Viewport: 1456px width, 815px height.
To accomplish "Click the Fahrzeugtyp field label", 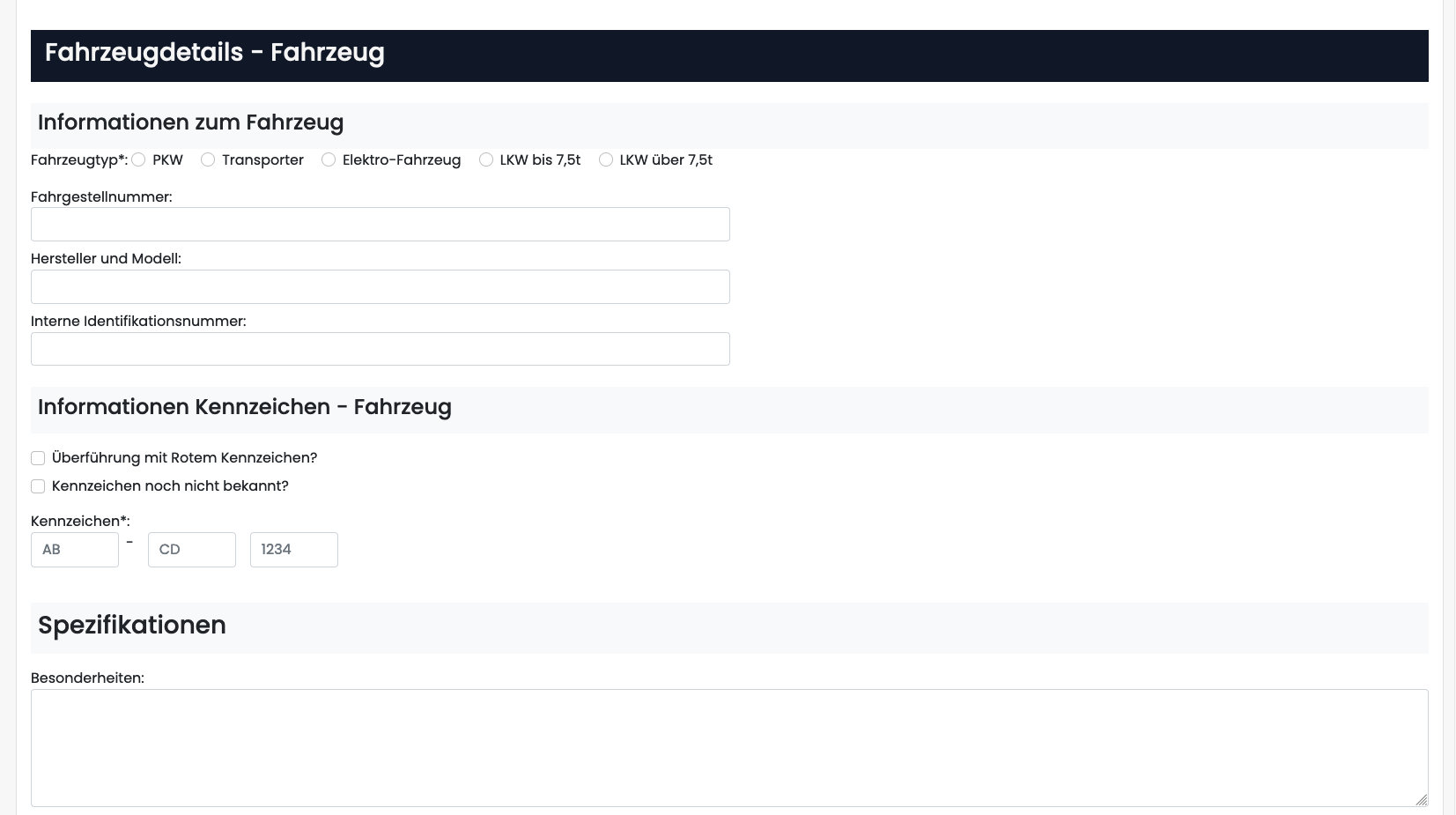I will click(78, 160).
